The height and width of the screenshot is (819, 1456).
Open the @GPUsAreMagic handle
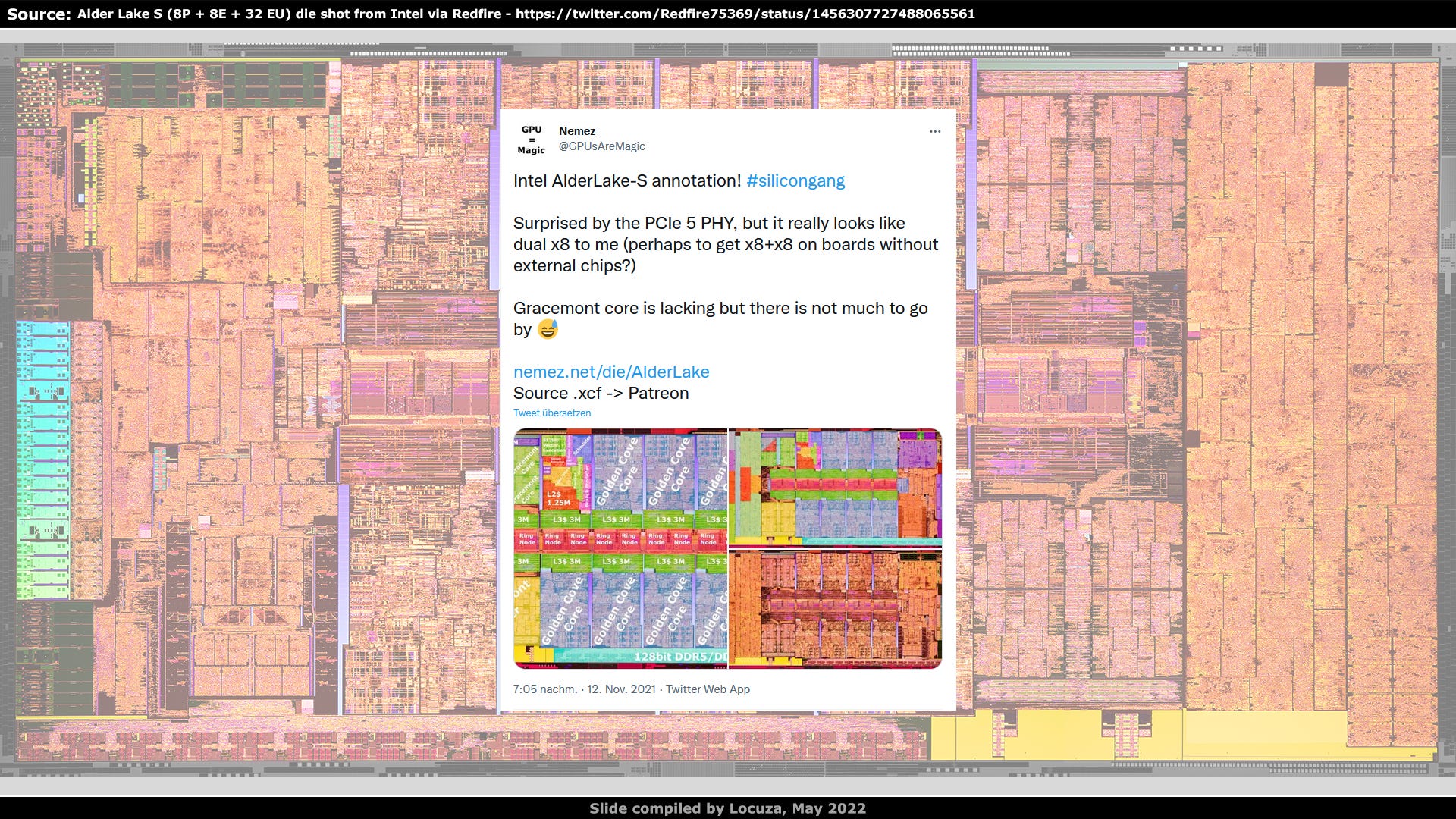pyautogui.click(x=602, y=146)
